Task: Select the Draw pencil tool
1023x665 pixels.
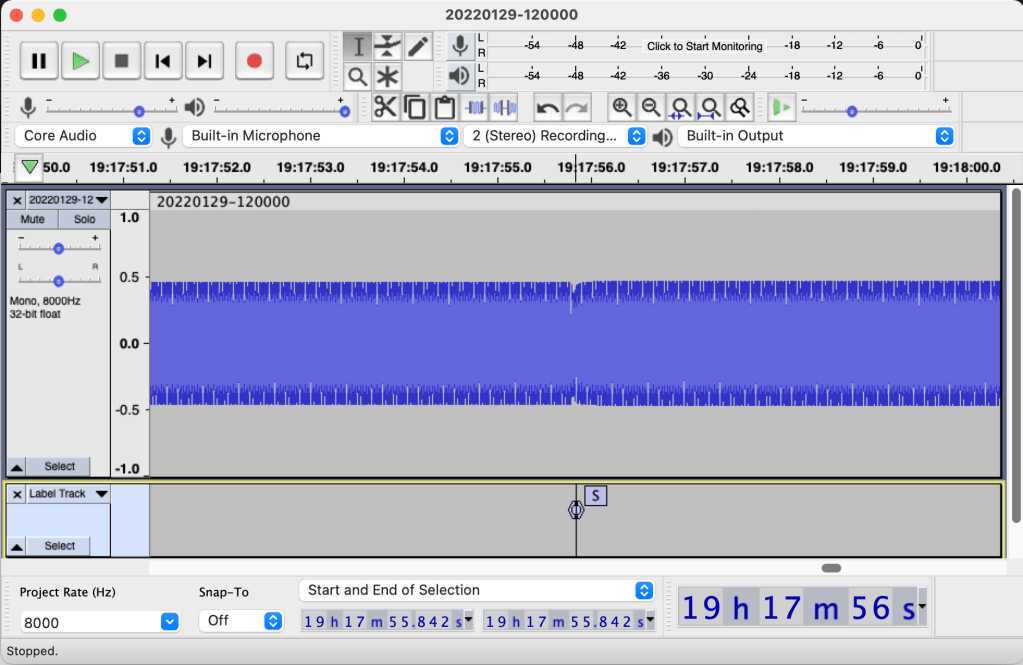Action: (418, 46)
